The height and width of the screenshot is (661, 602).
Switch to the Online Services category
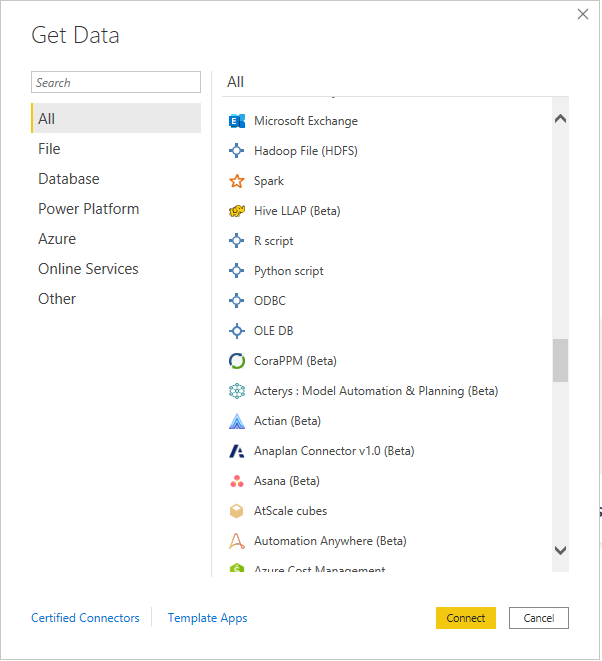[x=116, y=269]
